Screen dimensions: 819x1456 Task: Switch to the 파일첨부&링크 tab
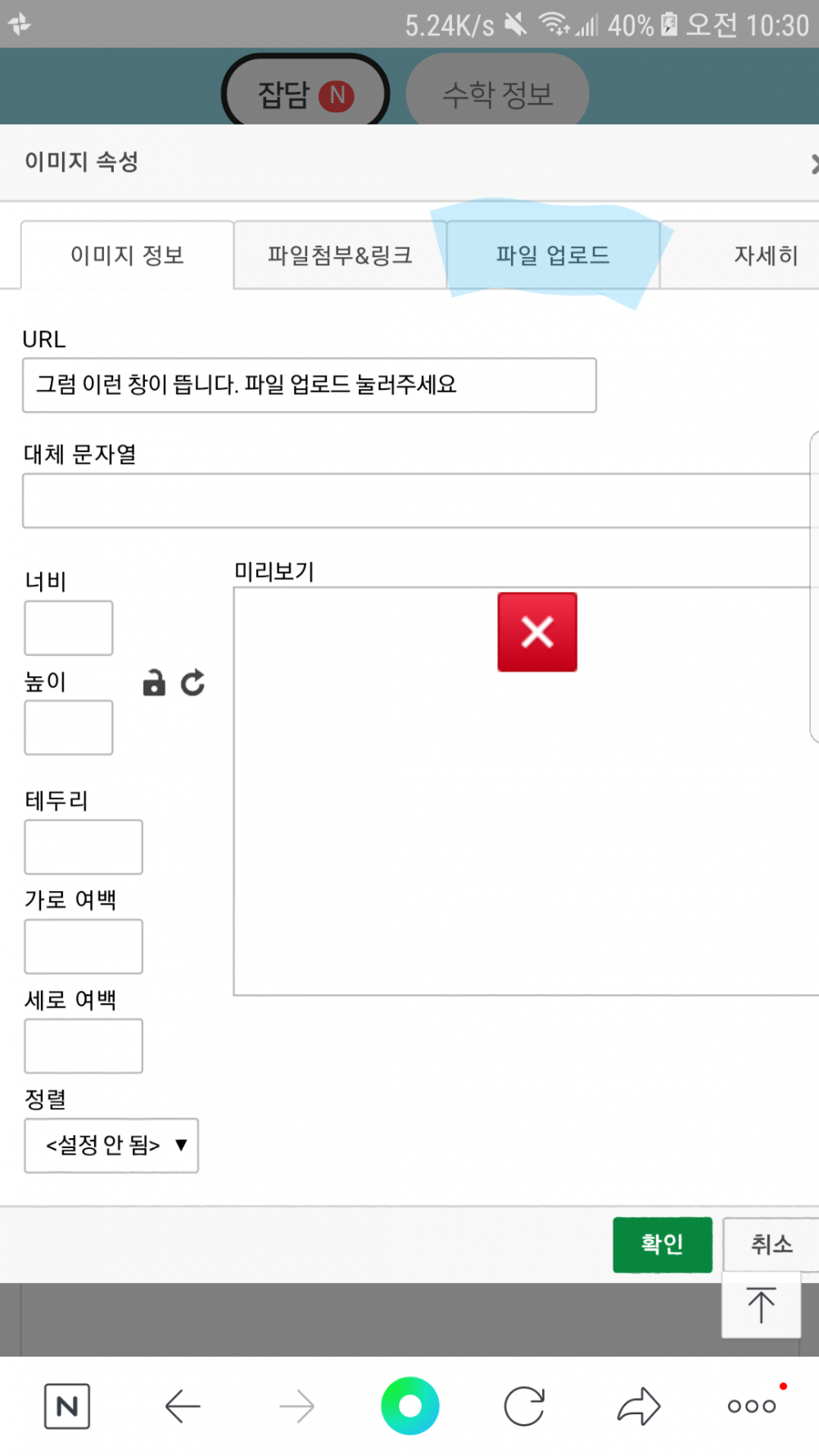click(x=340, y=255)
